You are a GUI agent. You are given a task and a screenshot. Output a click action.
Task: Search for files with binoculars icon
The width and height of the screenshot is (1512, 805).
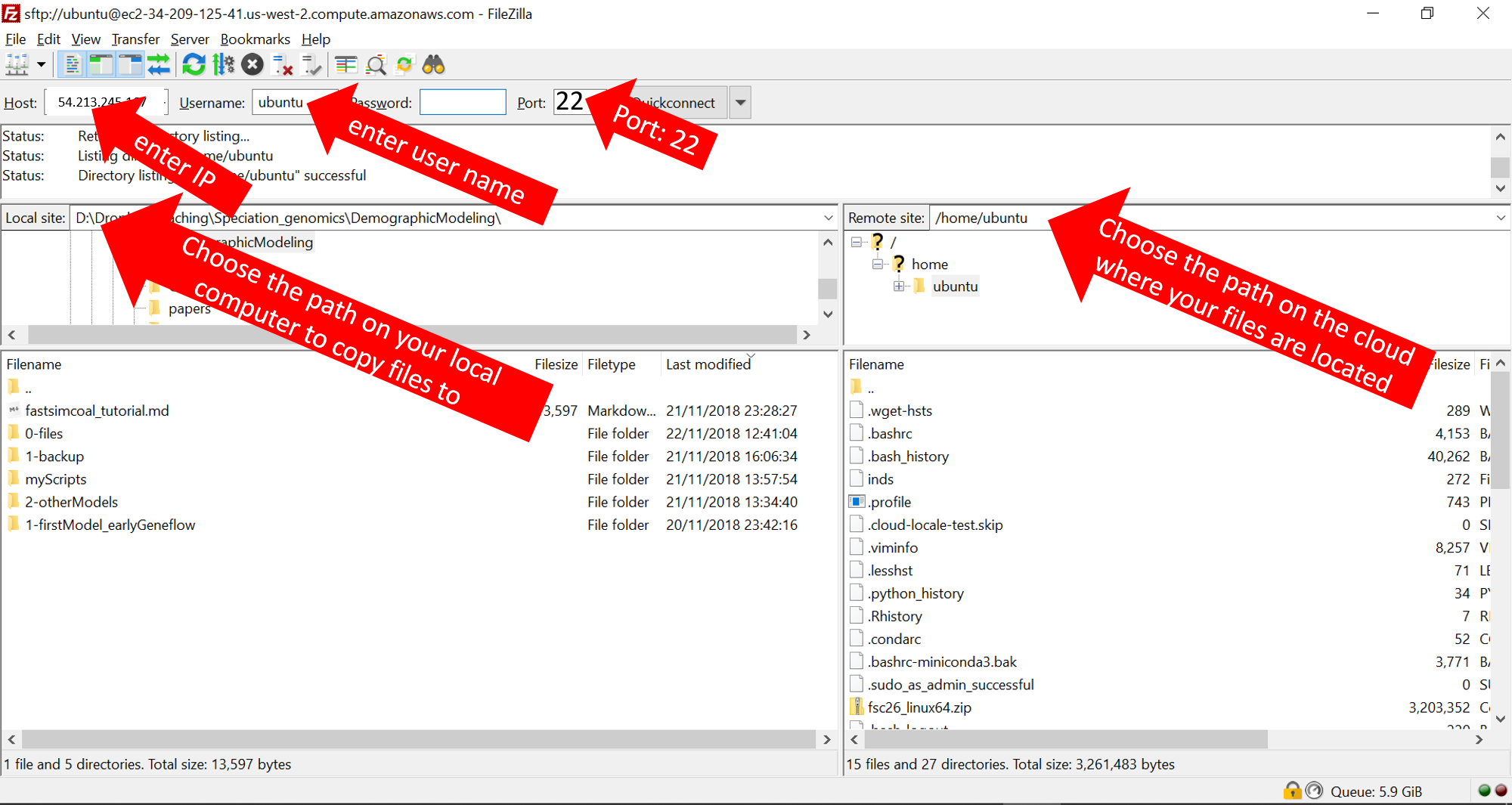click(x=434, y=65)
